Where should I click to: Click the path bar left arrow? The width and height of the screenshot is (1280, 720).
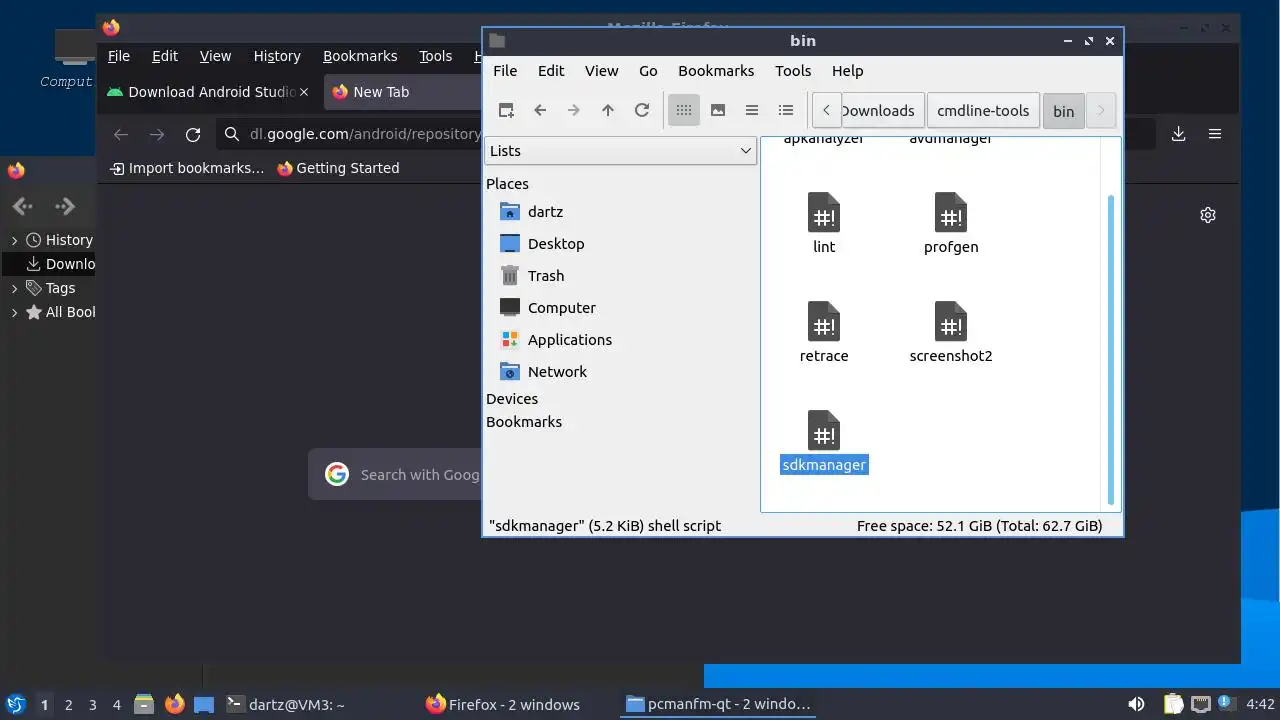(826, 110)
